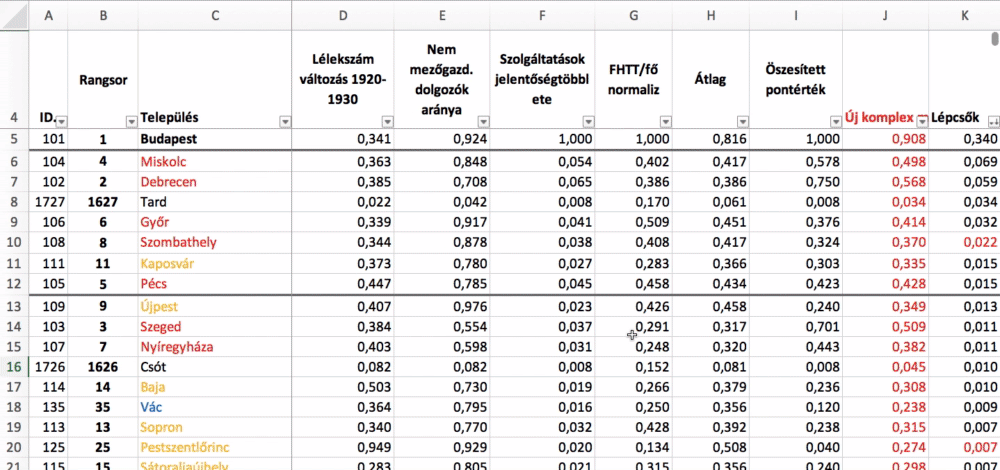Viewport: 1000px width, 470px height.
Task: Select column C header
Action: (215, 16)
